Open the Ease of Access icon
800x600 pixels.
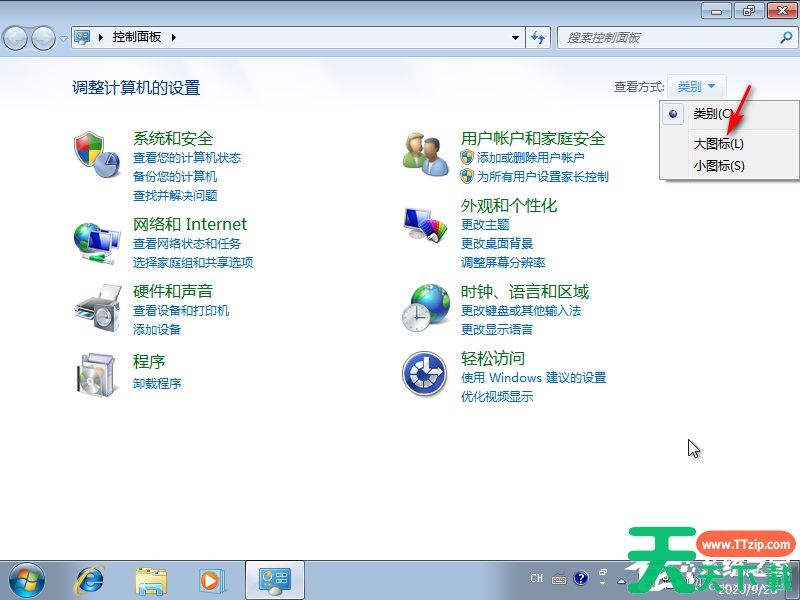coord(425,374)
